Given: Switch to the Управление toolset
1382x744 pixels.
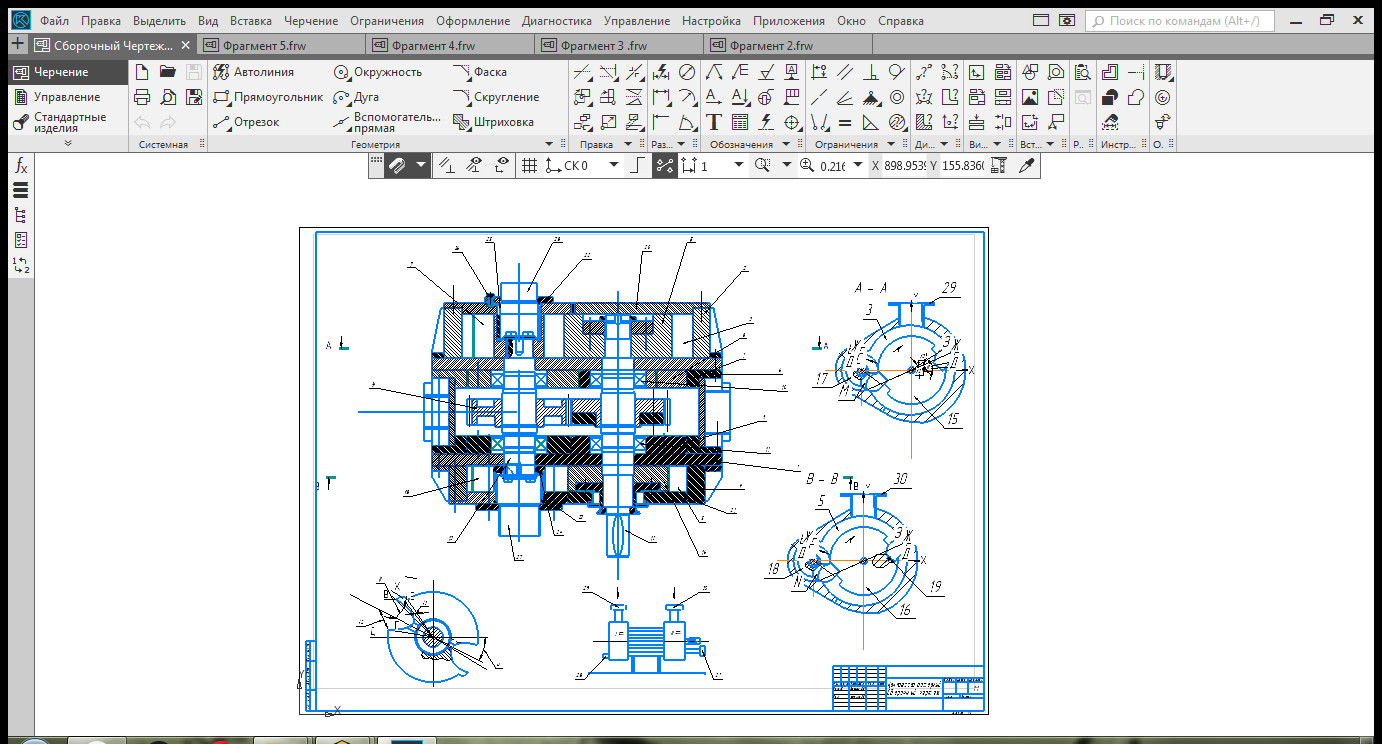Looking at the screenshot, I should [x=66, y=97].
